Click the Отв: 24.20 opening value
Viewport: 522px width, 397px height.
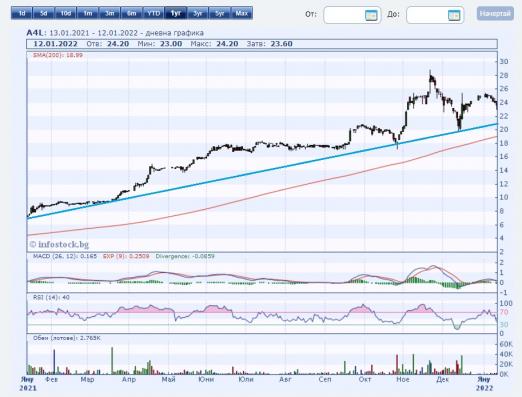pos(108,44)
